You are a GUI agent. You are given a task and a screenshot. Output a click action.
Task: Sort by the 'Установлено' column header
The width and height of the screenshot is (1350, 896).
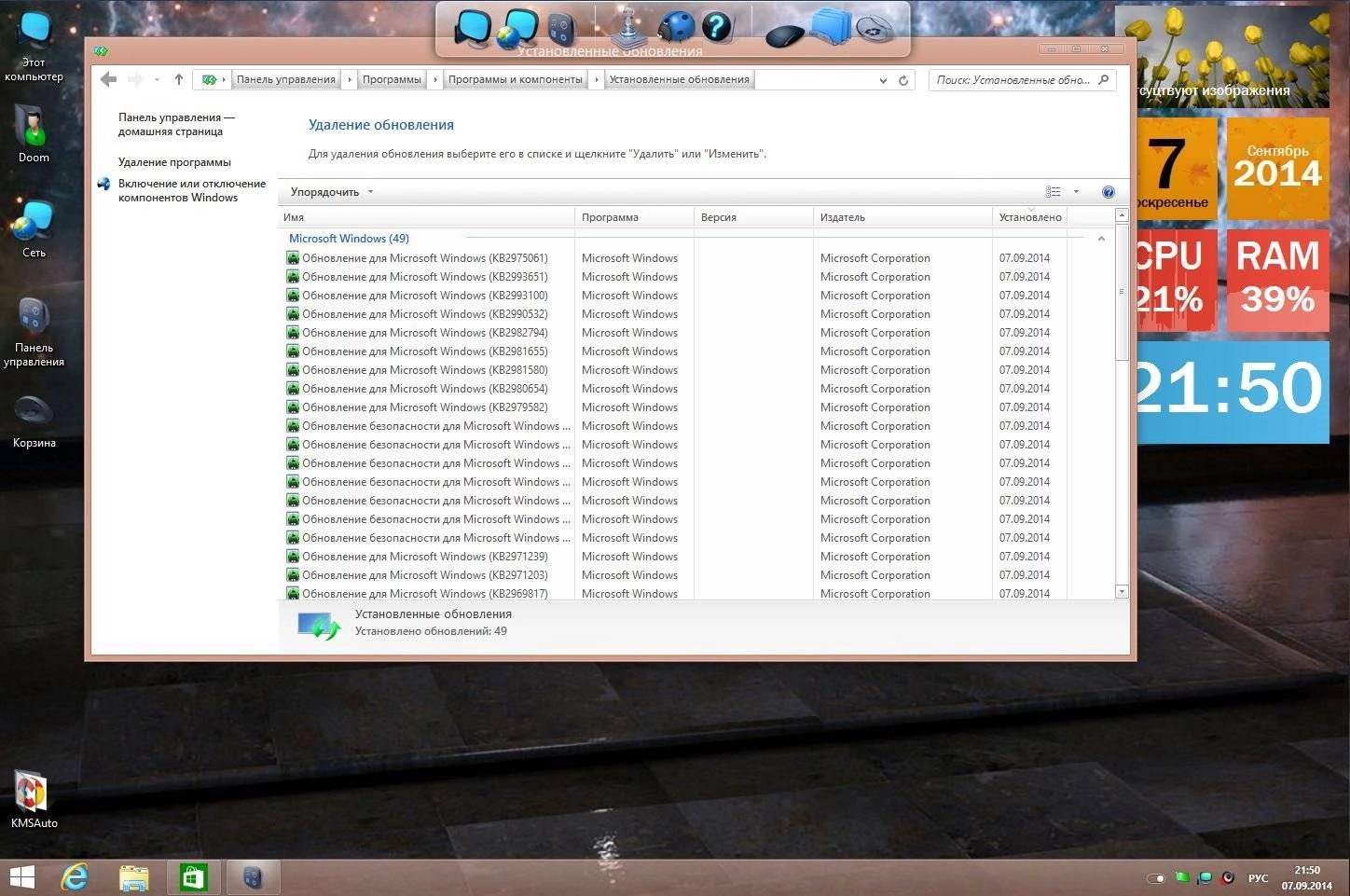click(1030, 217)
